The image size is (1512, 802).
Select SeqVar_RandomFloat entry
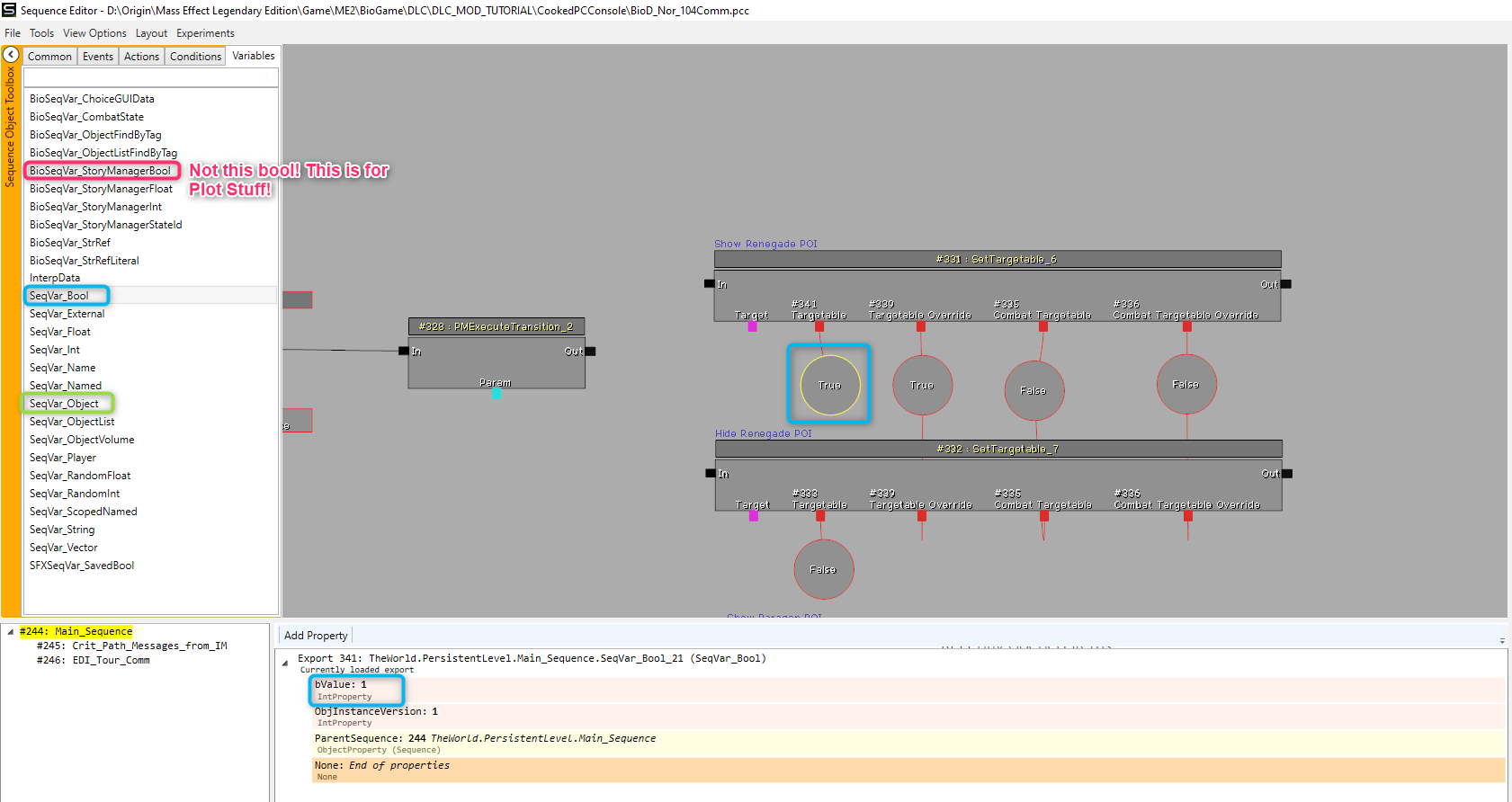click(x=80, y=476)
